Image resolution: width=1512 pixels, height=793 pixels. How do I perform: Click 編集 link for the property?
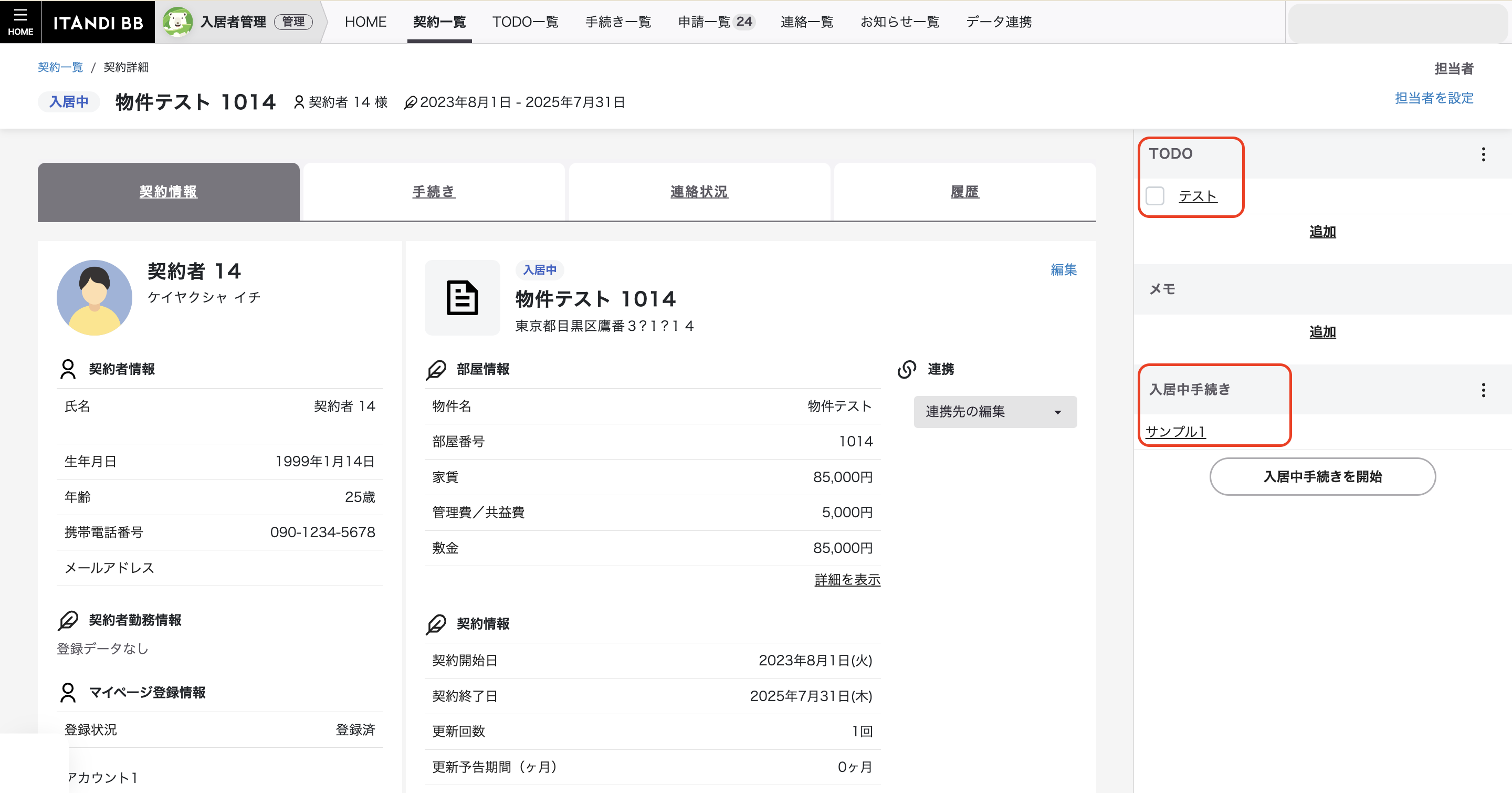pos(1064,269)
